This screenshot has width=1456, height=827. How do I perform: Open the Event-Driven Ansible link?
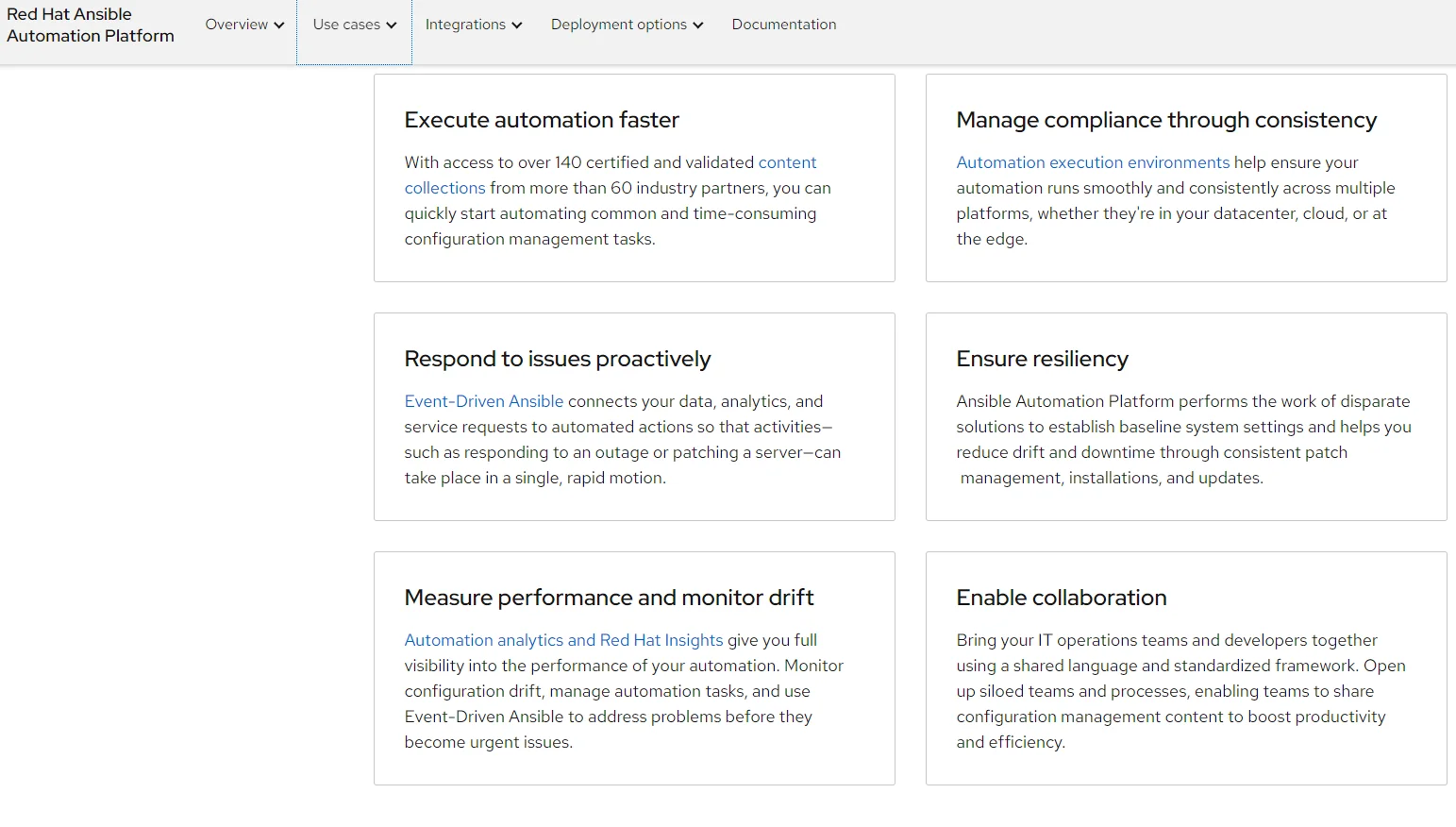point(483,401)
